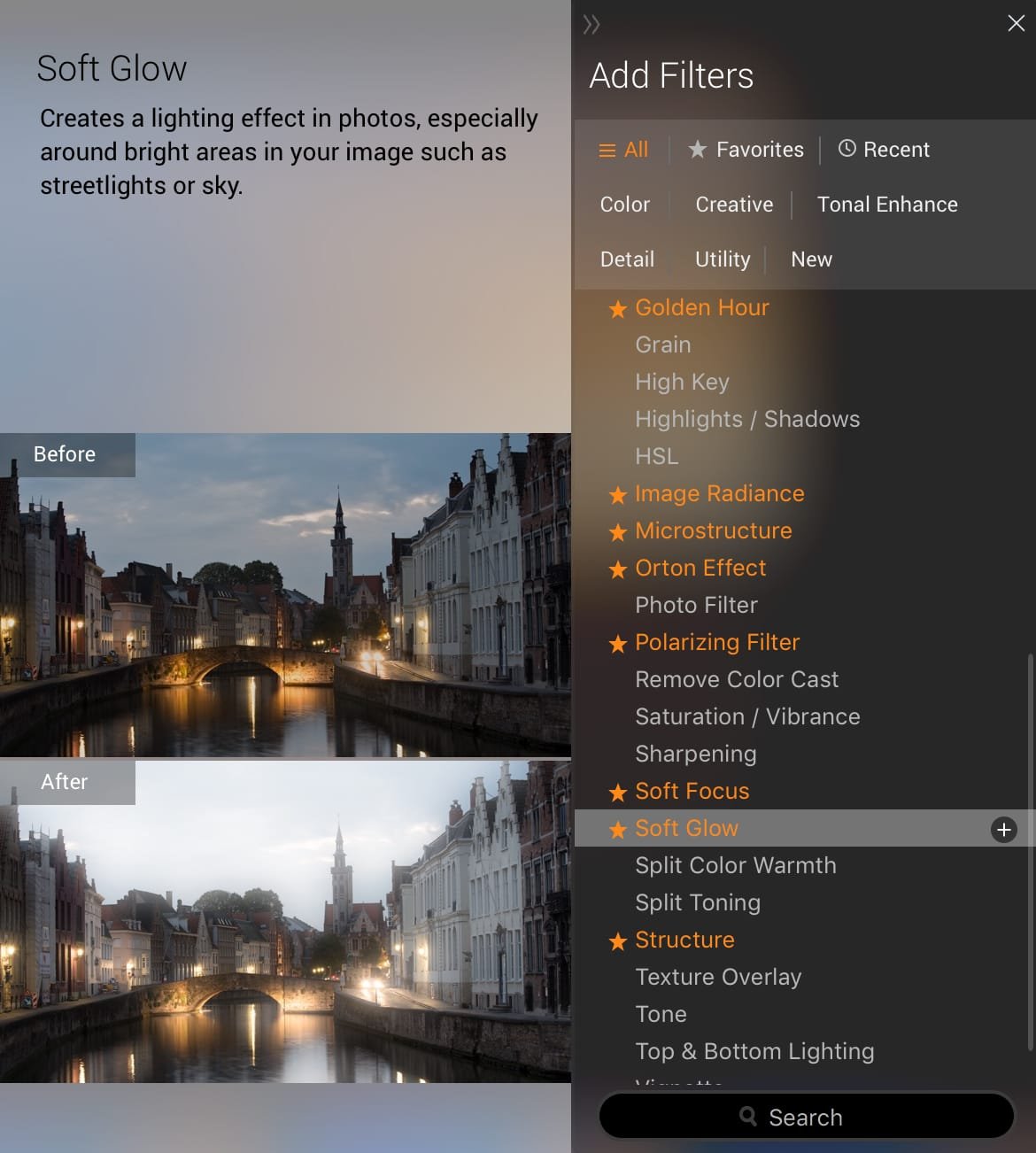
Task: Toggle favorite star on Golden Hour
Action: pos(618,309)
